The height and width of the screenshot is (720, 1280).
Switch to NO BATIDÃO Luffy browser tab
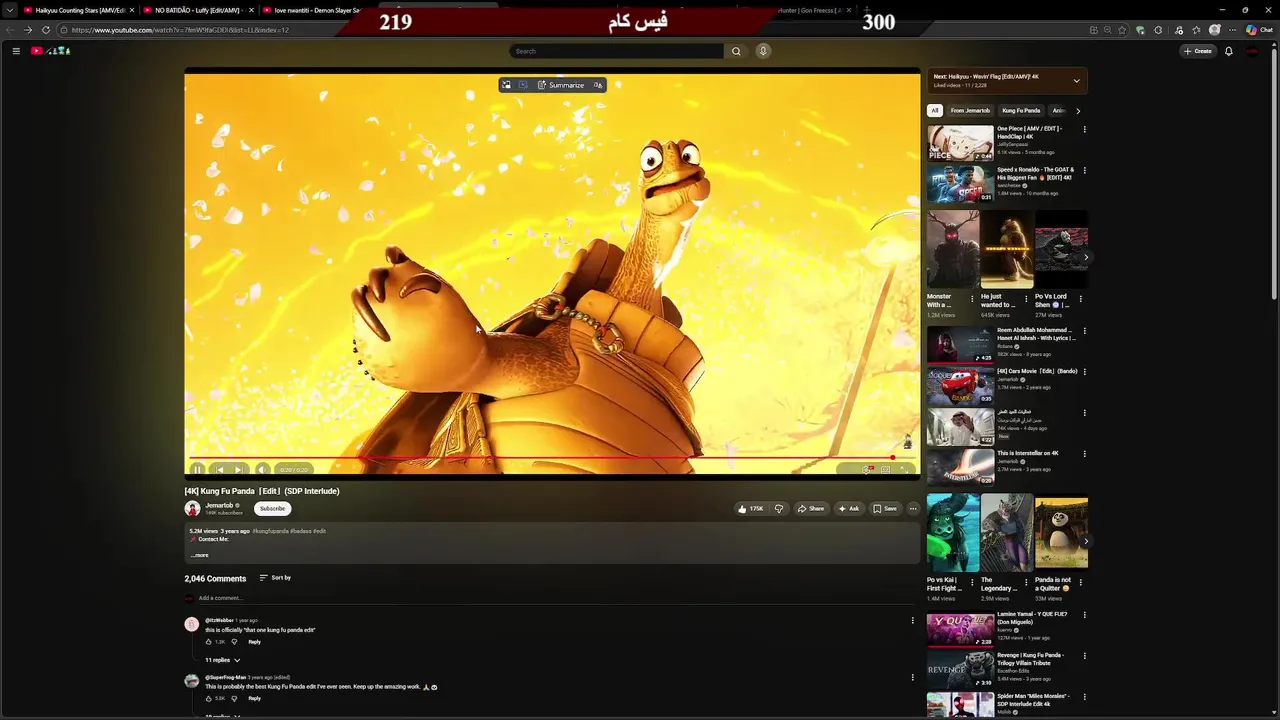[x=196, y=10]
